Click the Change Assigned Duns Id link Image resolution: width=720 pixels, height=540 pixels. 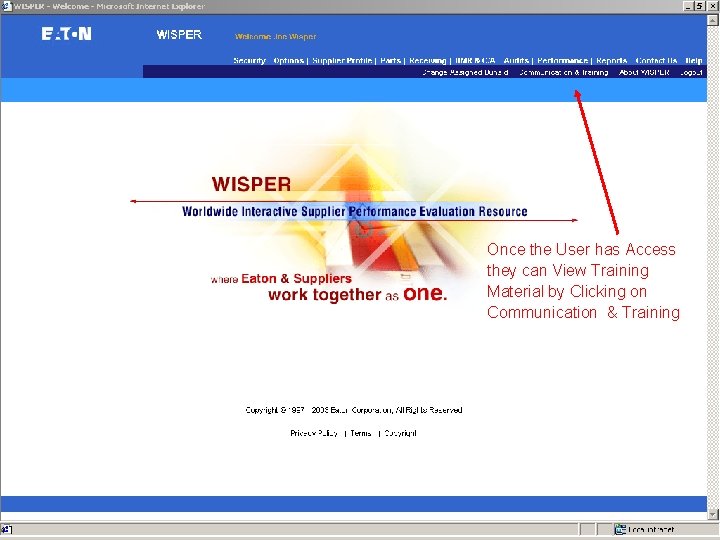(x=465, y=73)
